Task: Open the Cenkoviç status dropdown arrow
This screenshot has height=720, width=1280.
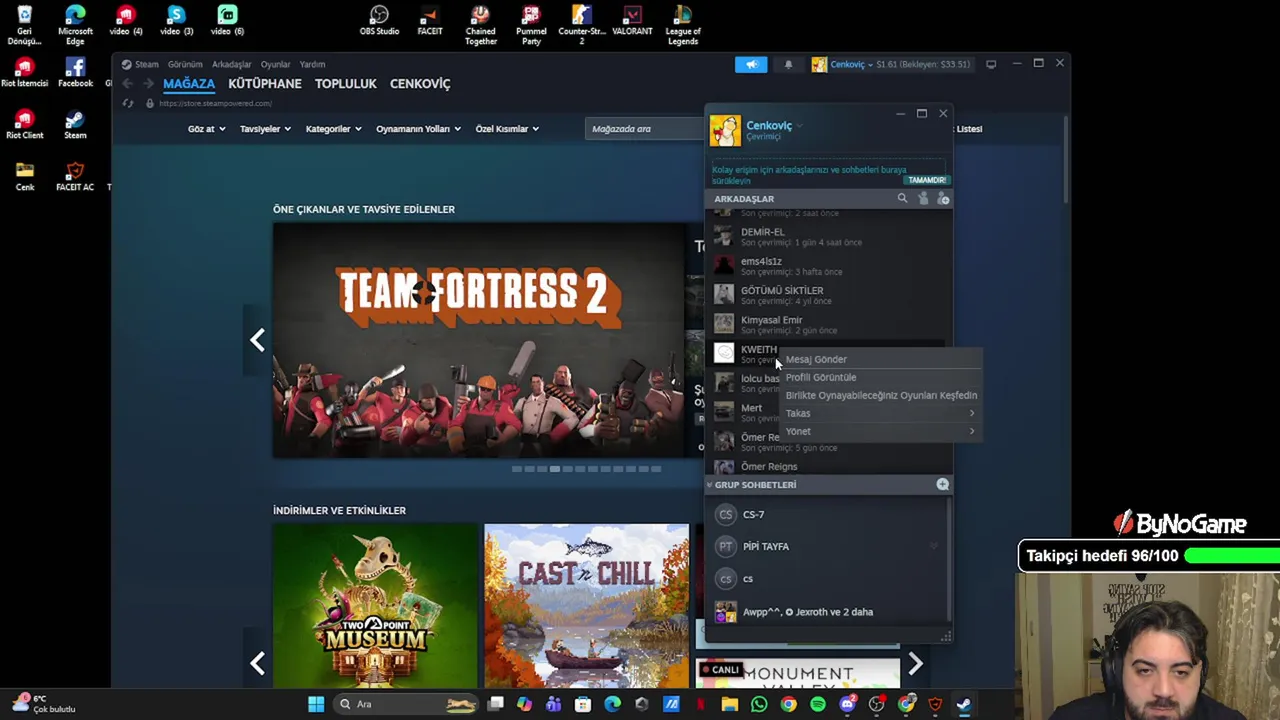Action: point(800,126)
